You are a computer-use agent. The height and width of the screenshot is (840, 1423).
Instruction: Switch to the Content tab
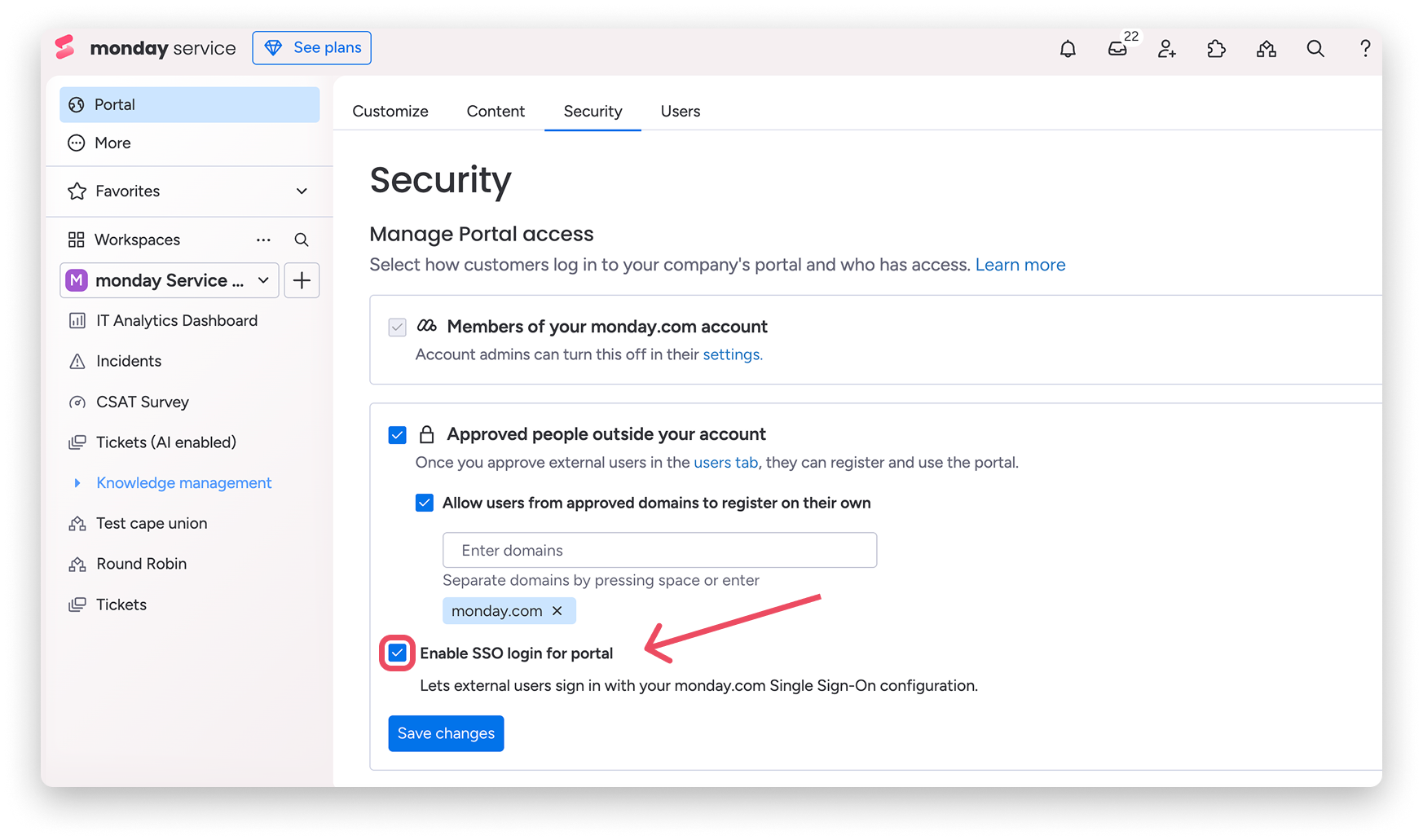(x=496, y=112)
